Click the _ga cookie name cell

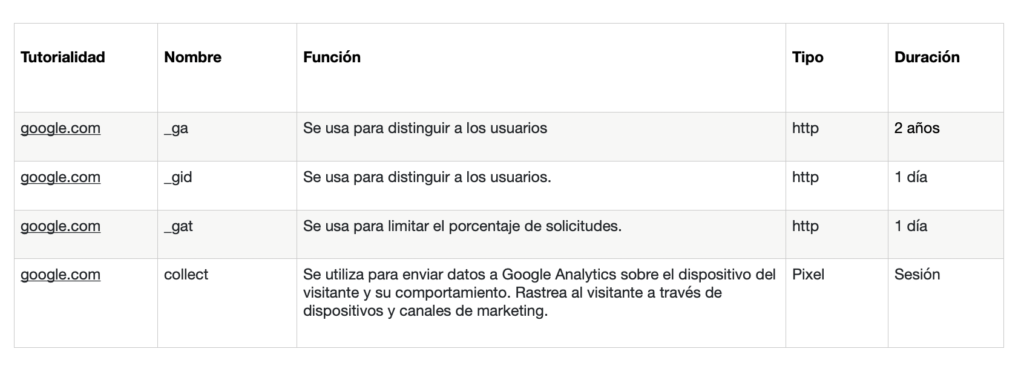click(227, 136)
